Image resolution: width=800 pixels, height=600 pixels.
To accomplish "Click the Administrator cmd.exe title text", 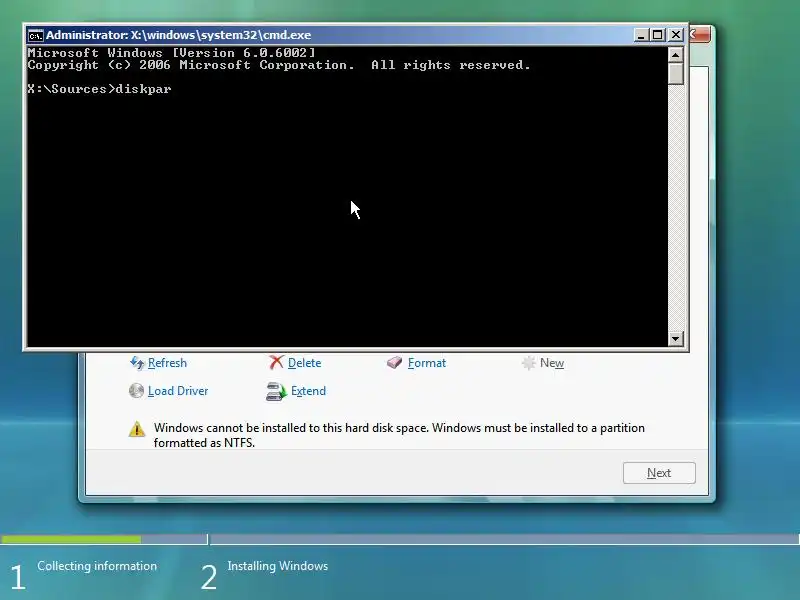I will point(179,35).
